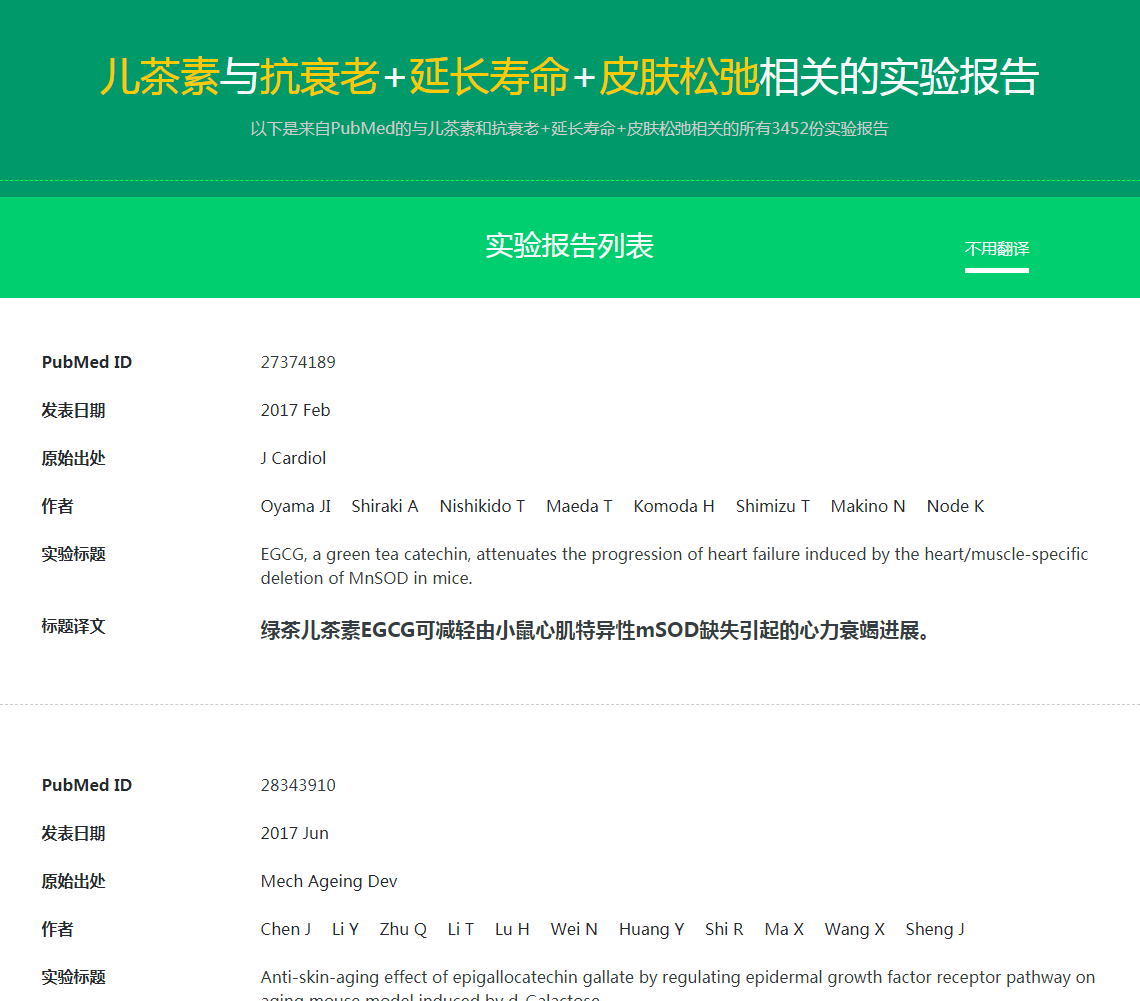This screenshot has width=1140, height=1001.
Task: Open the Anti-skin-aging effect report title
Action: (x=677, y=978)
